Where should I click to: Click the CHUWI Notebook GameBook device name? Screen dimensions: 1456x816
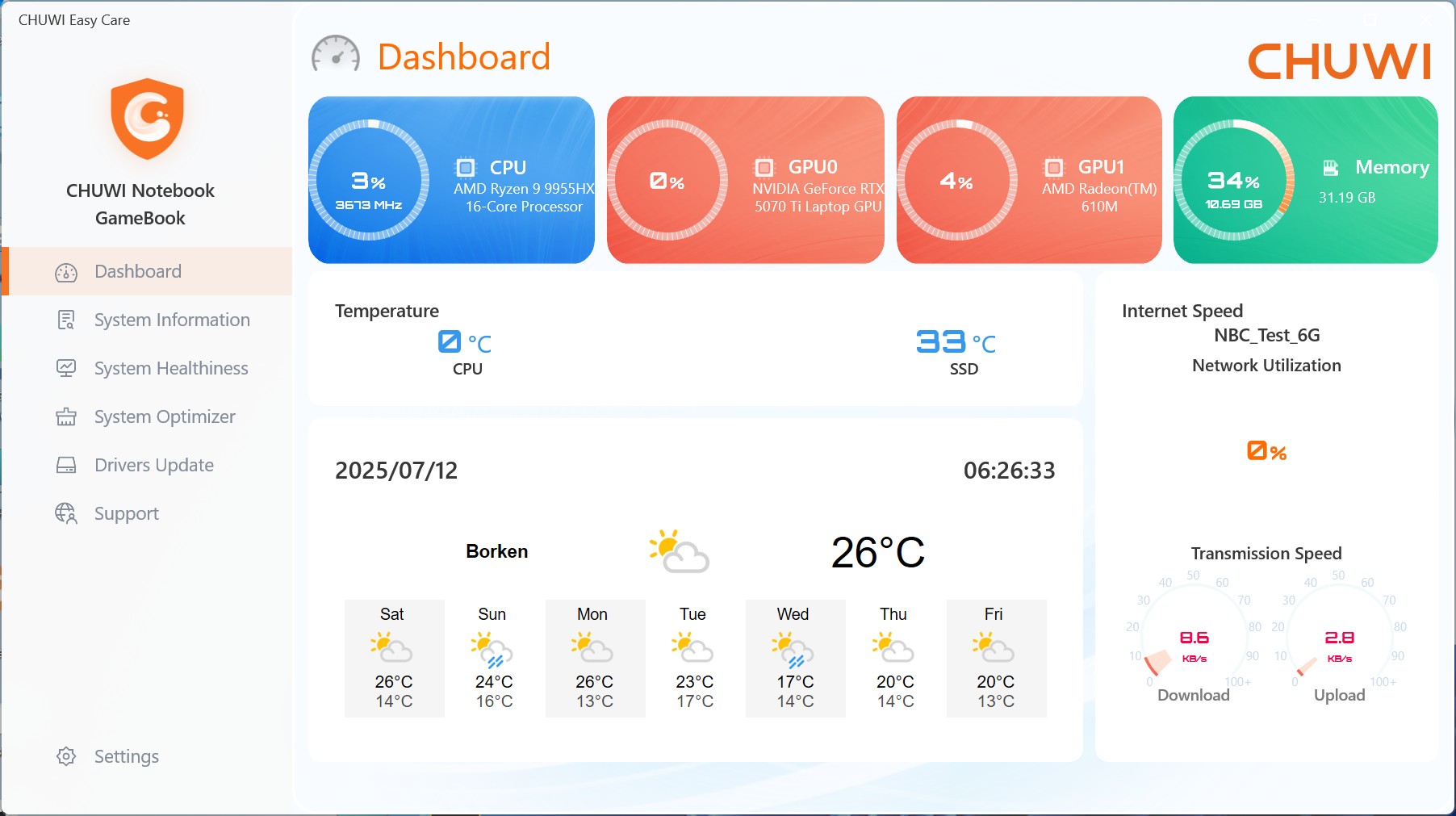(140, 204)
